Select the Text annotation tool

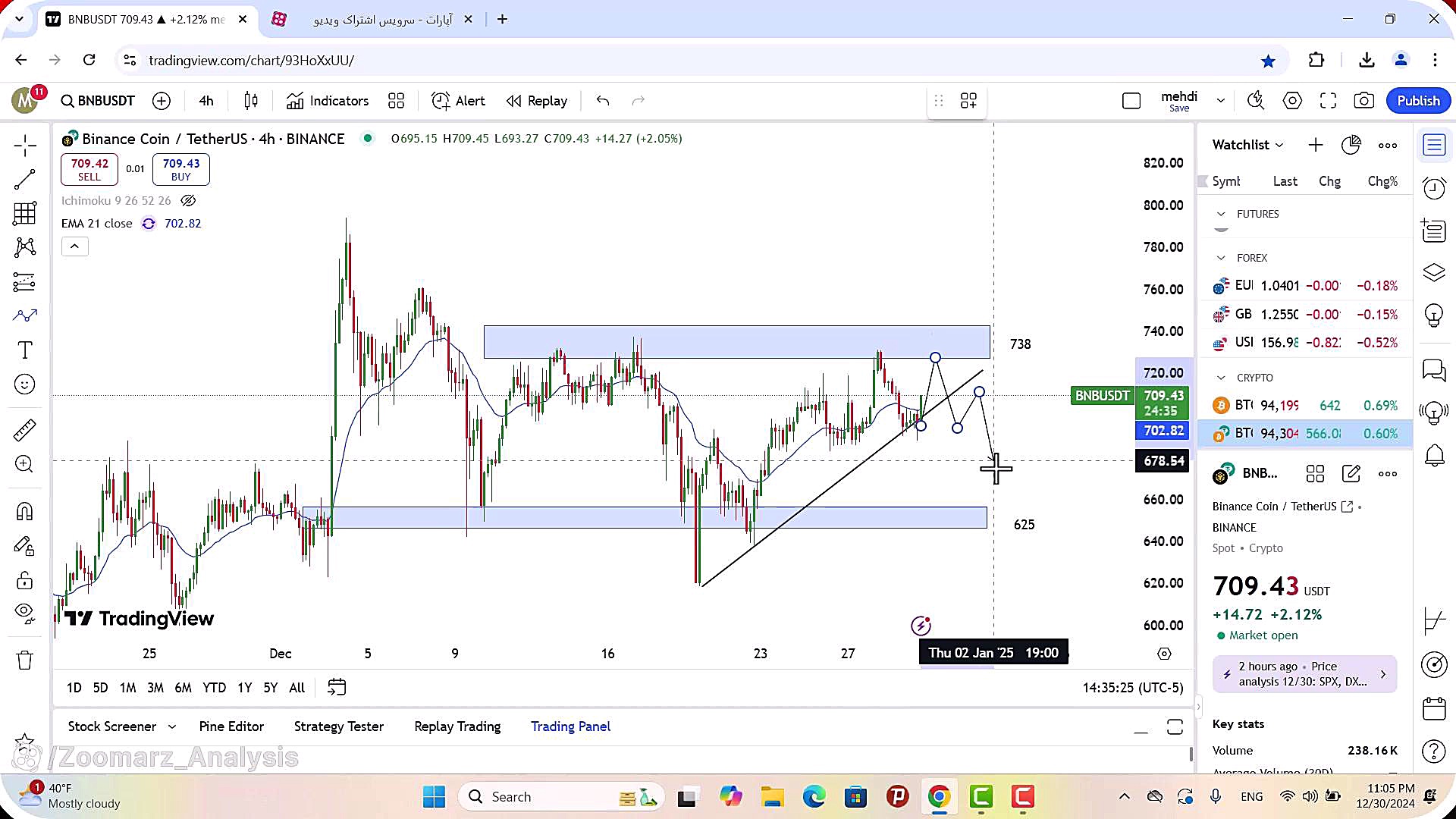24,350
